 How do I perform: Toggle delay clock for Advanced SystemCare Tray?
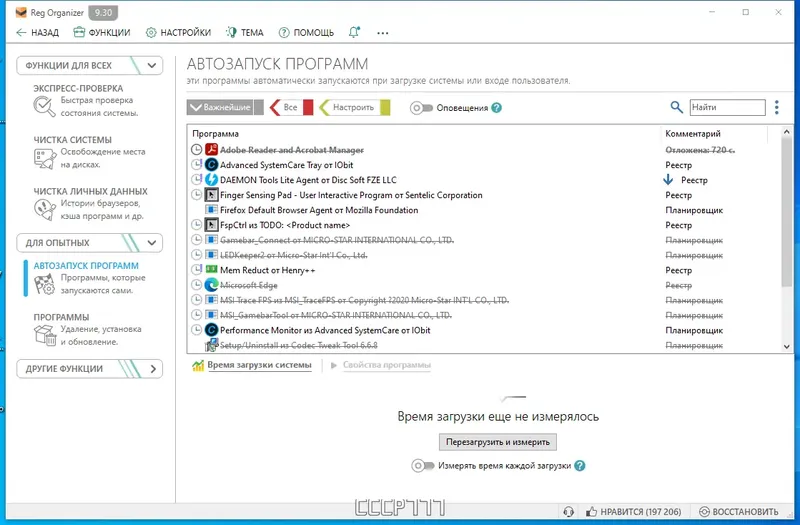(x=196, y=165)
